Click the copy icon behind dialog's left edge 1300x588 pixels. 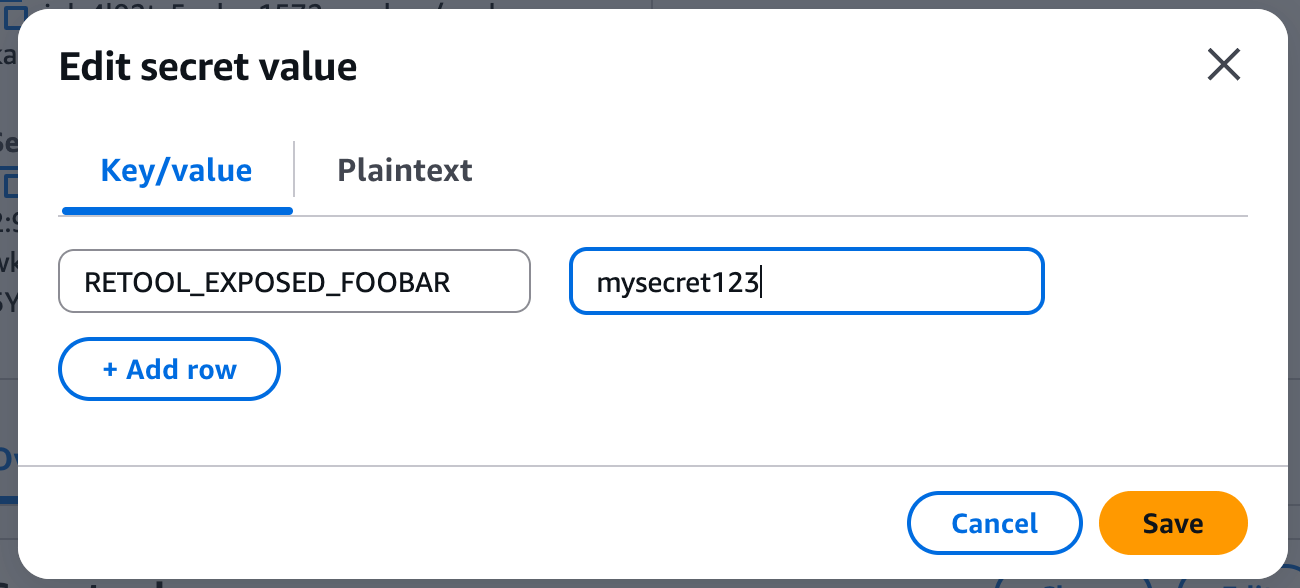coord(11,185)
